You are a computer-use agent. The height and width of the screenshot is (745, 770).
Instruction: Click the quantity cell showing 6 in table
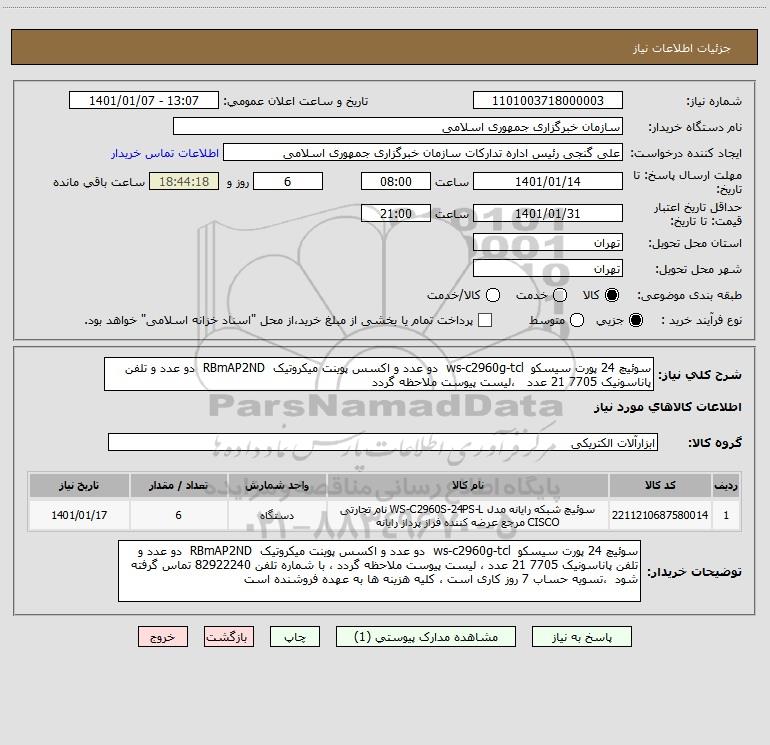178,515
